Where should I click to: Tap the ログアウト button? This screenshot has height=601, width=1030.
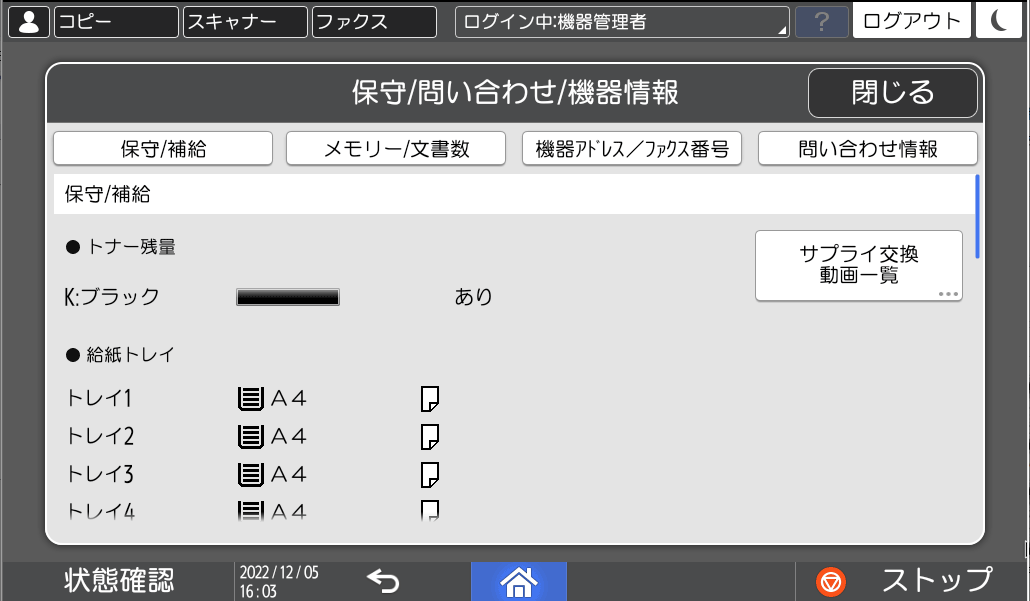pyautogui.click(x=910, y=21)
